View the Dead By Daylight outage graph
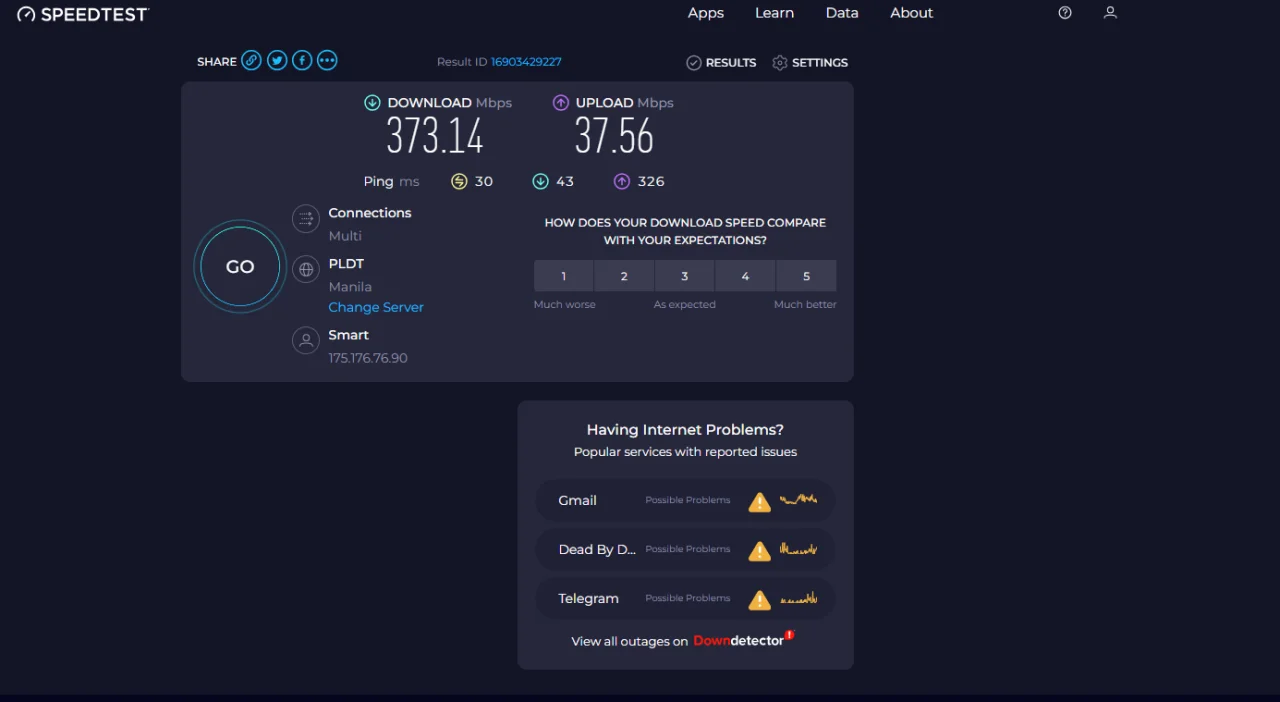 coord(799,548)
